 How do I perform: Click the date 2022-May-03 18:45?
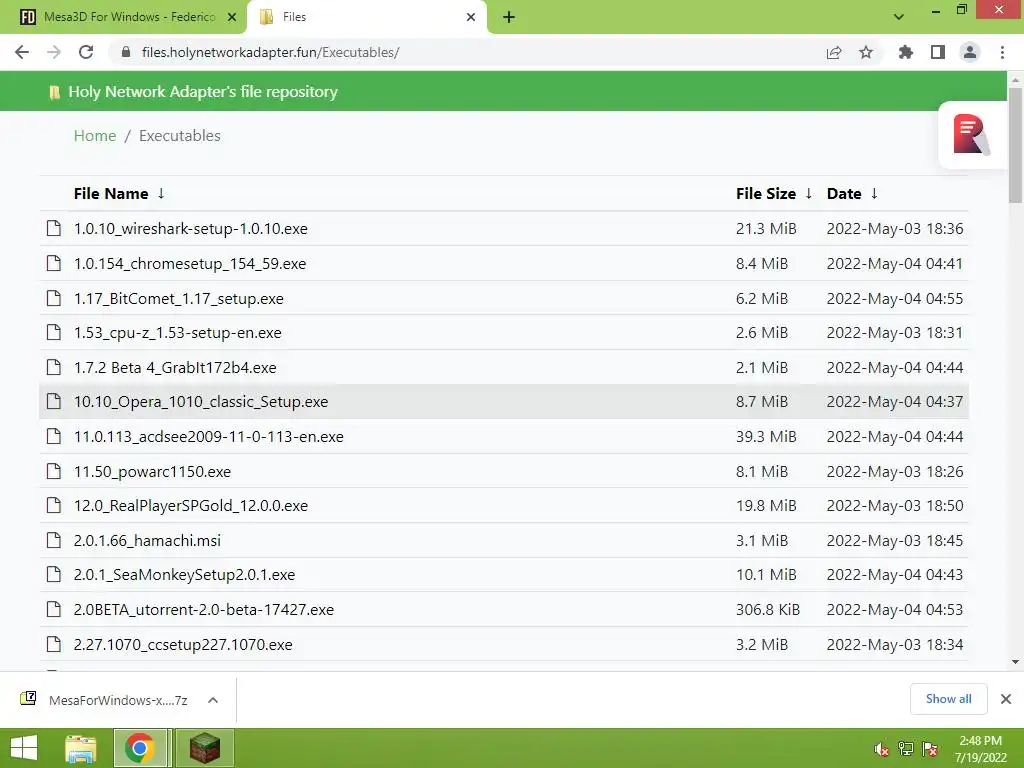tap(895, 541)
